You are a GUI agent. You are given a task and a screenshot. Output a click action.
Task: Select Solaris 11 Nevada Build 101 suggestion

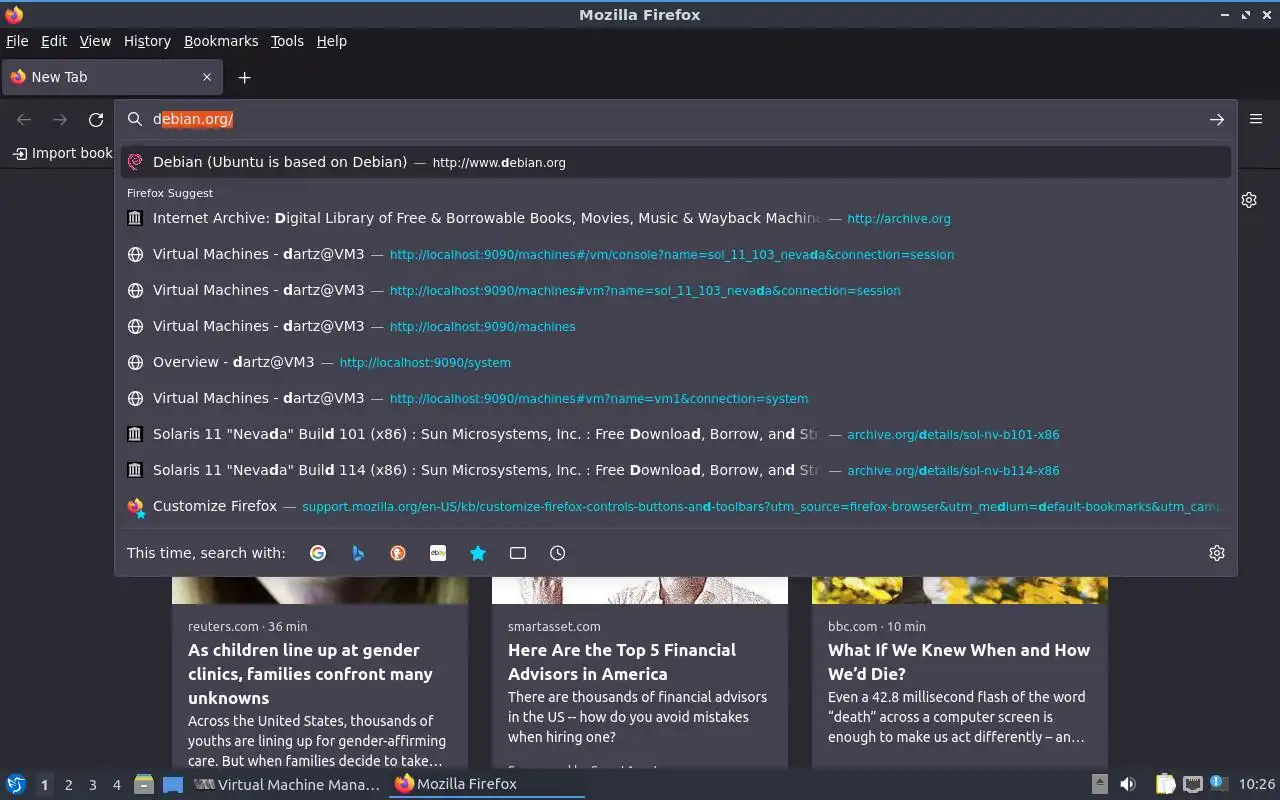pos(676,434)
